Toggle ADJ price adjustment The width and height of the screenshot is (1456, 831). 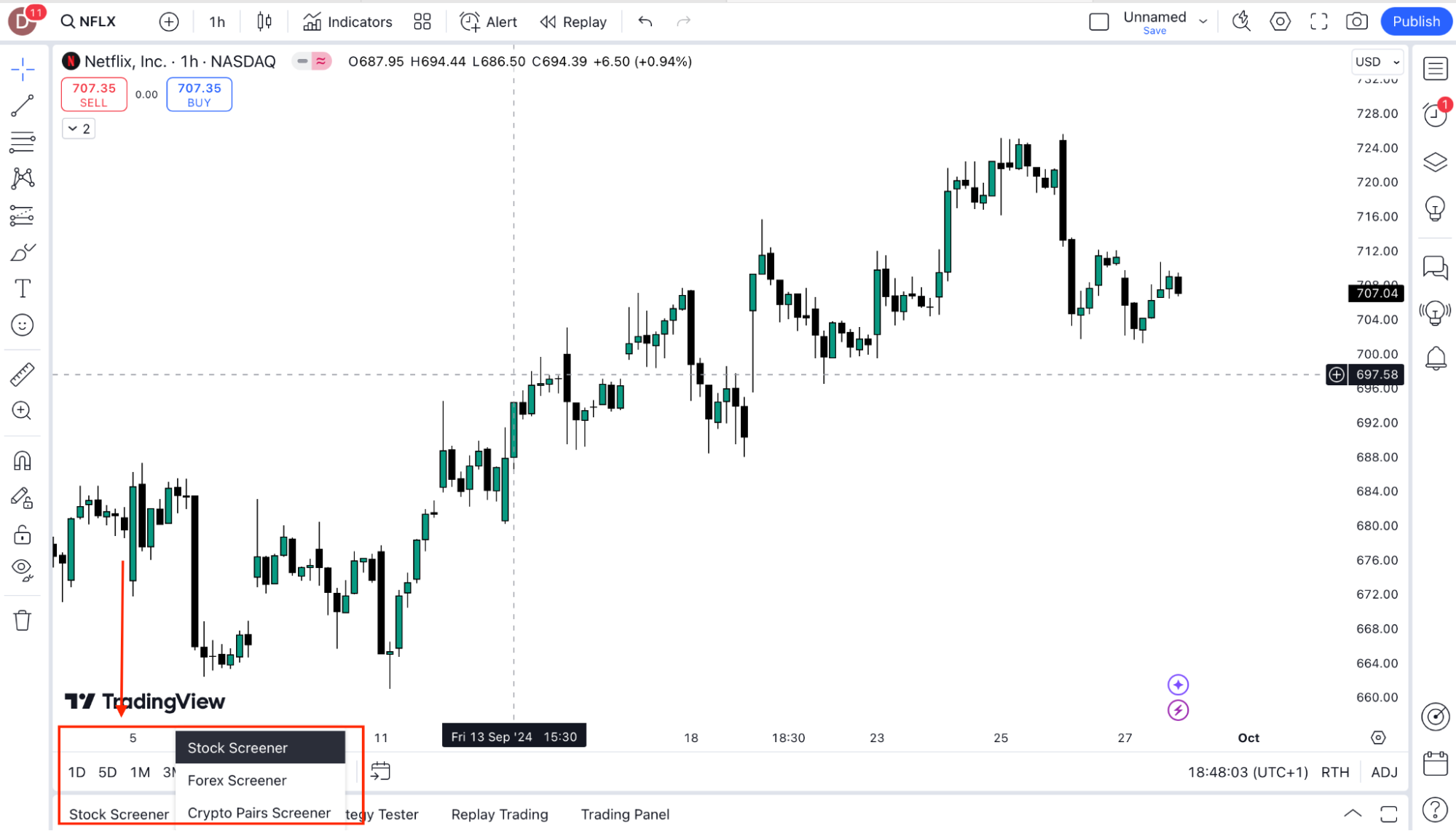[1384, 772]
